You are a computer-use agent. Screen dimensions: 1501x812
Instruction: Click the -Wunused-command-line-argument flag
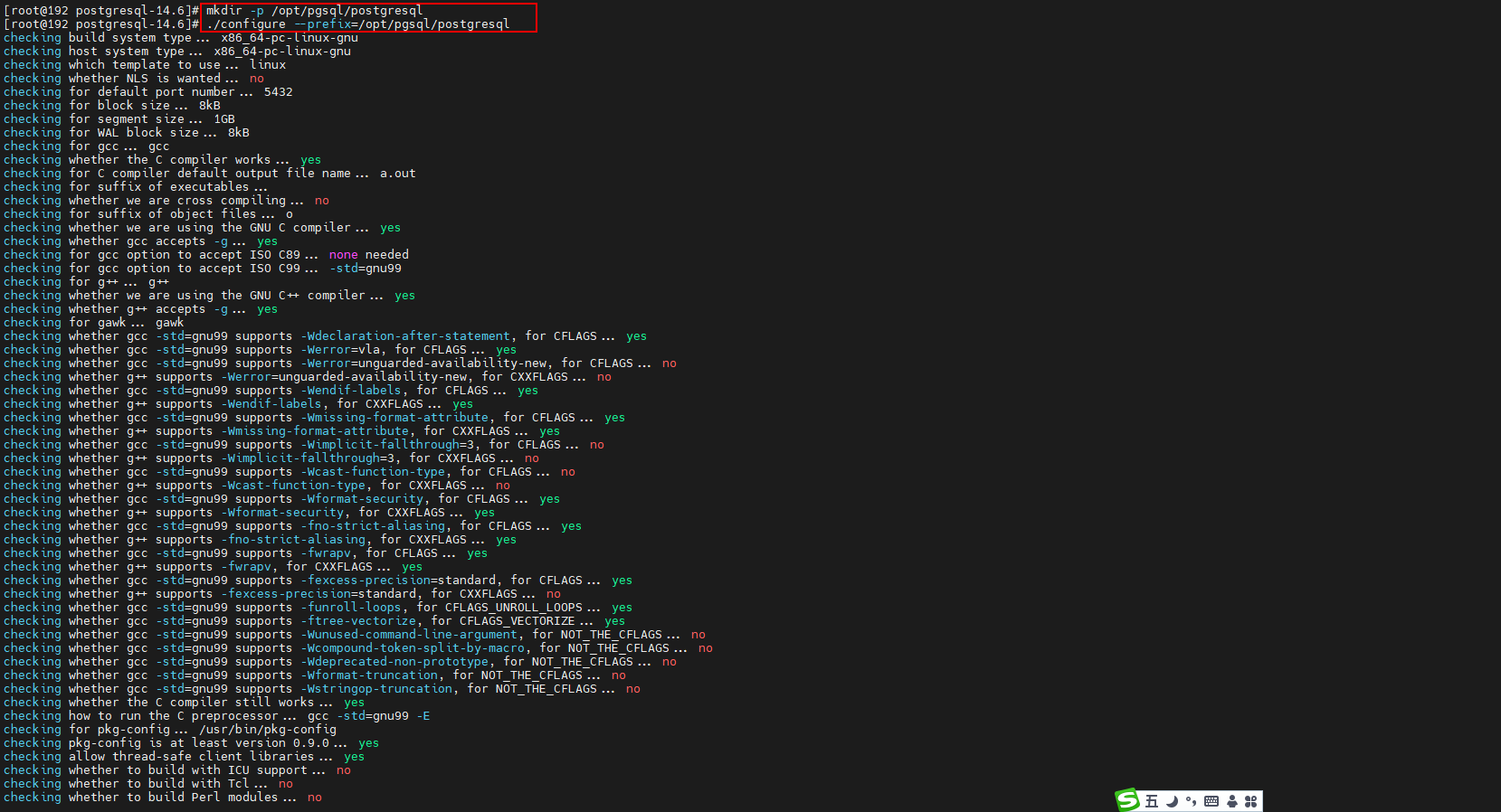click(x=409, y=635)
